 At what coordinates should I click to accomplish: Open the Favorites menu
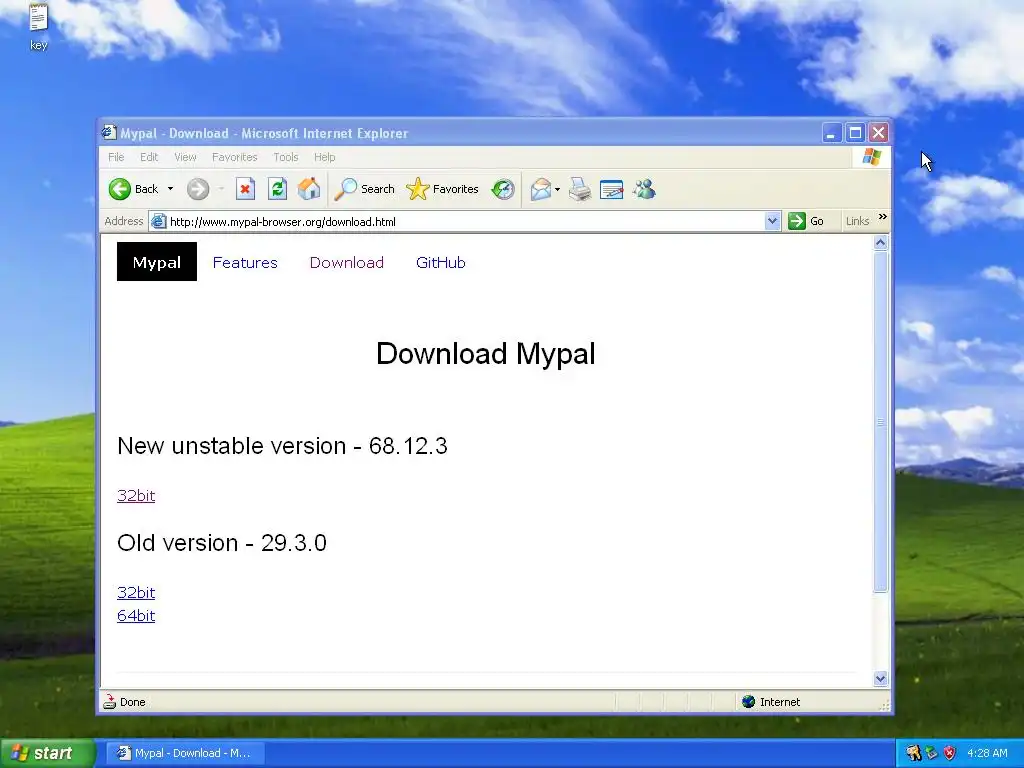pos(234,157)
